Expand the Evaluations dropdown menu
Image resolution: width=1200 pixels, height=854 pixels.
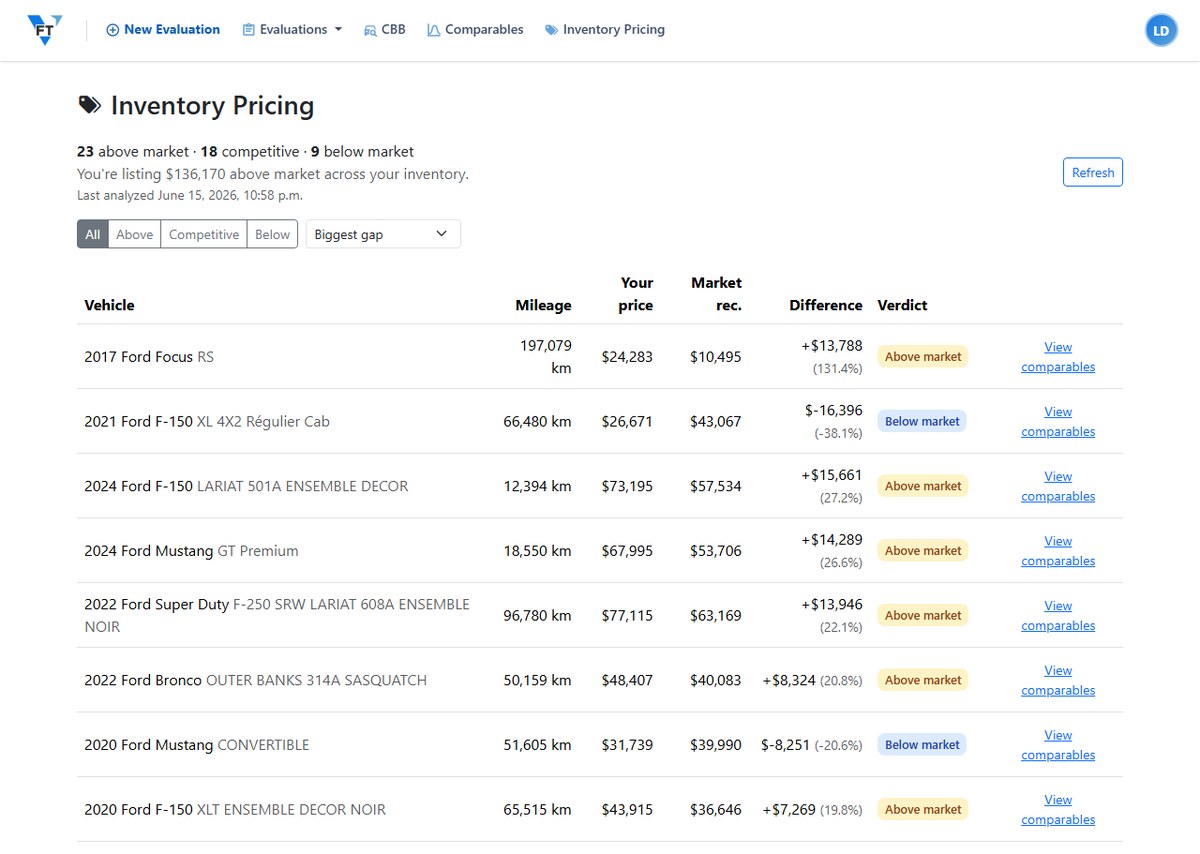pos(292,30)
